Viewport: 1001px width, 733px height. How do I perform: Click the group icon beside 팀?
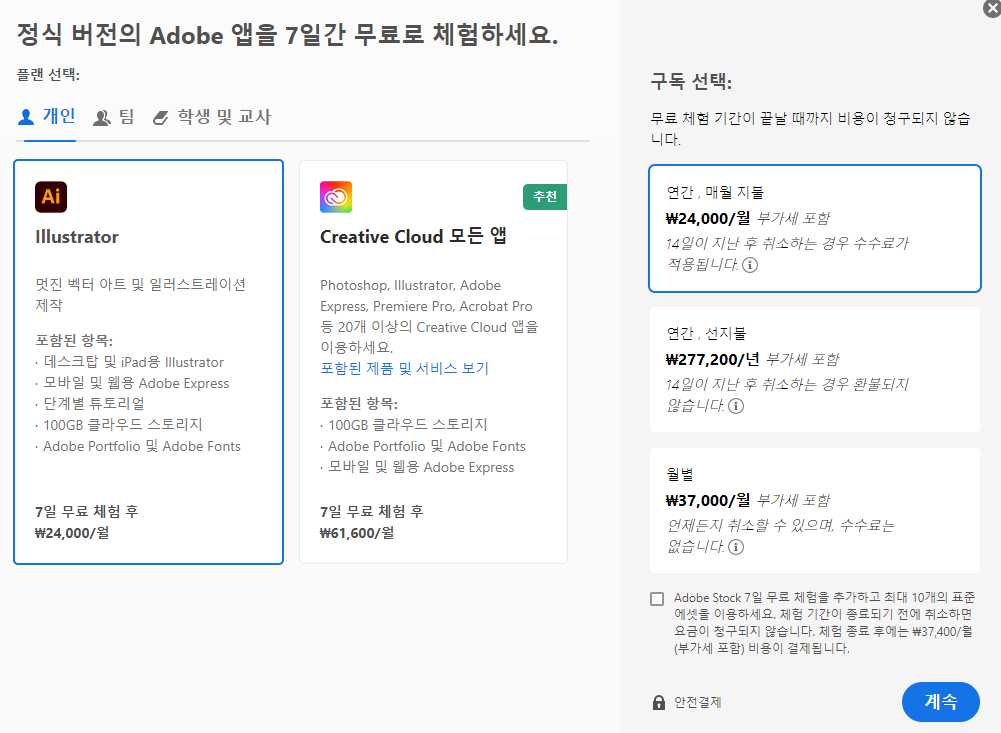(102, 117)
